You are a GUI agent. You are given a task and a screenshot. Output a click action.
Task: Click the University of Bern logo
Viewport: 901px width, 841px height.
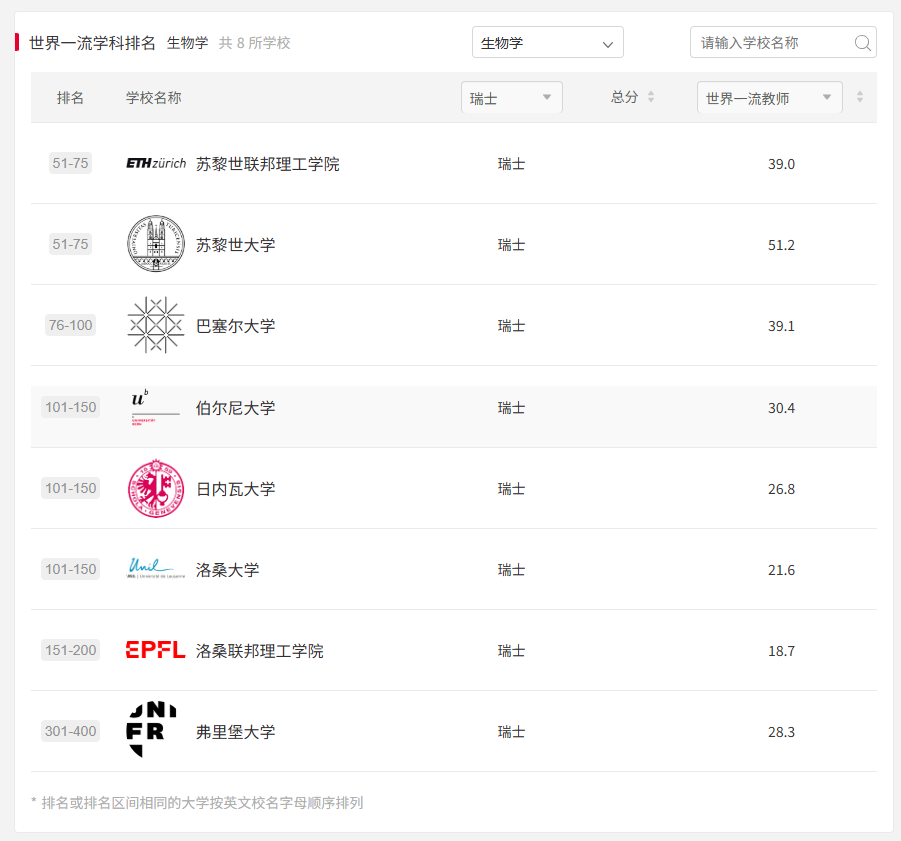click(x=156, y=407)
